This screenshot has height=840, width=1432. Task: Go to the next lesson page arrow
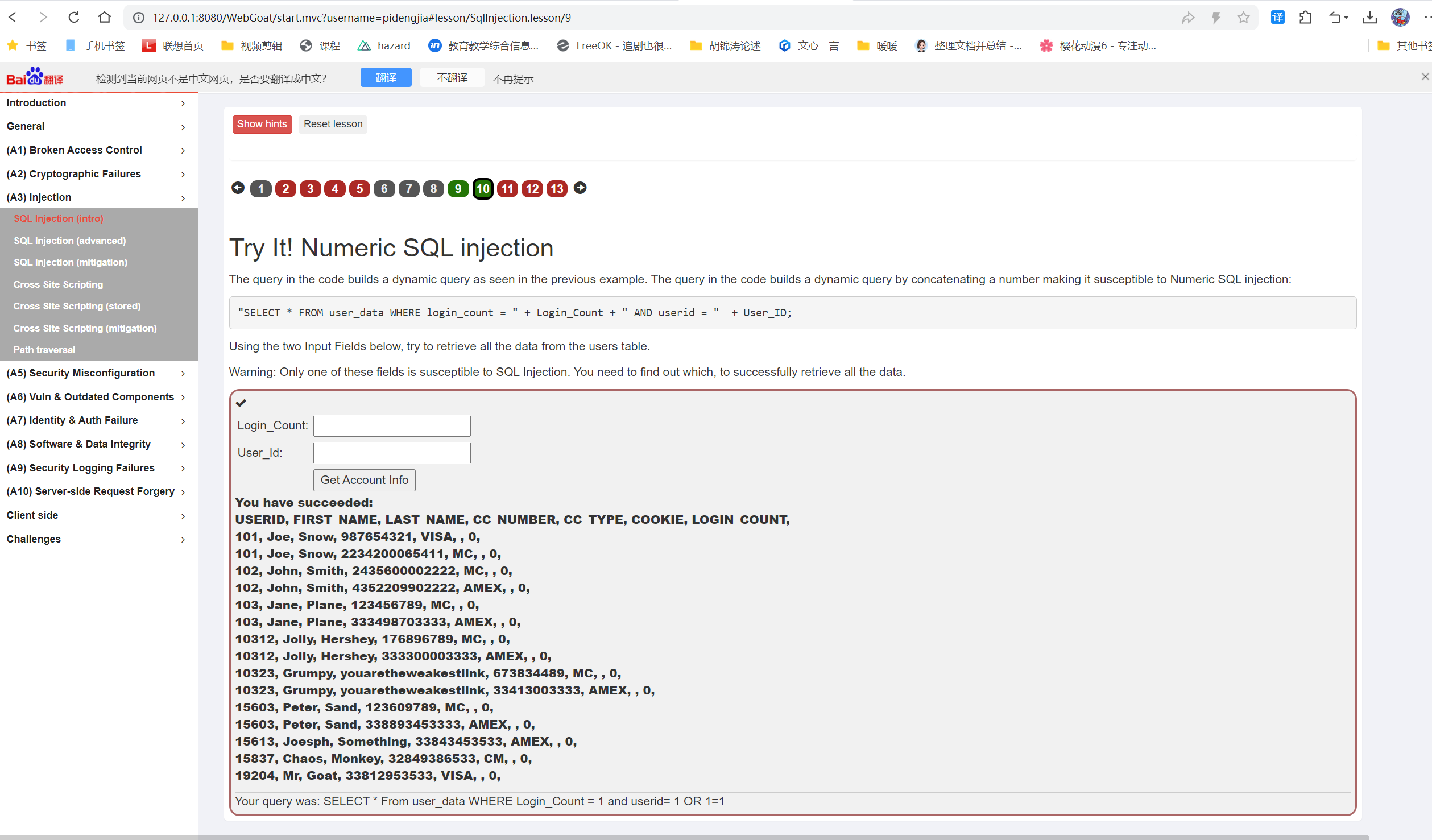(580, 188)
